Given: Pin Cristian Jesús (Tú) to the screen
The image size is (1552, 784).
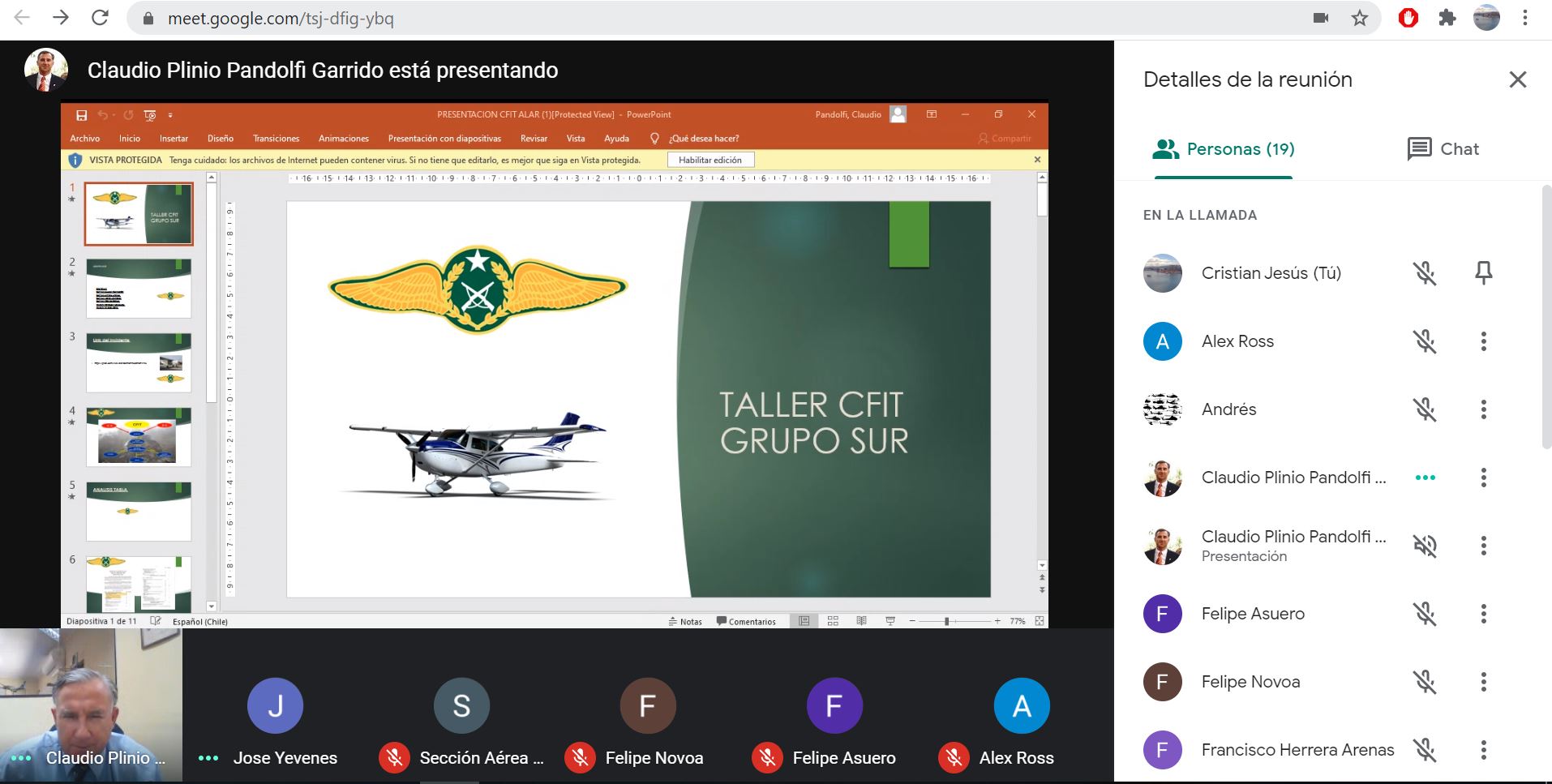Looking at the screenshot, I should [1484, 273].
